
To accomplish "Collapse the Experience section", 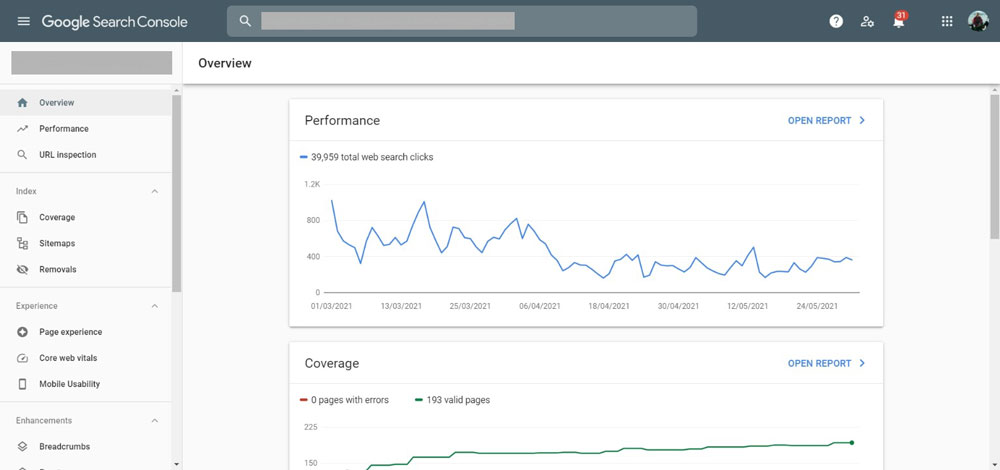I will [x=154, y=306].
